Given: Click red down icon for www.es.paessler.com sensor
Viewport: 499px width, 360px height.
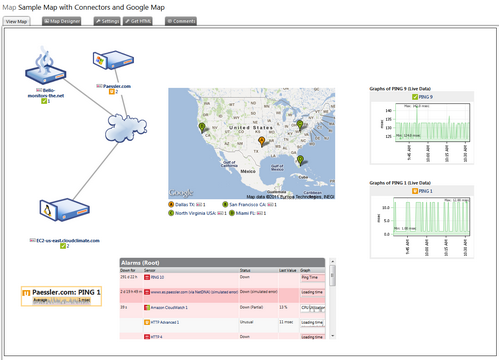Looking at the screenshot, I should coord(147,292).
